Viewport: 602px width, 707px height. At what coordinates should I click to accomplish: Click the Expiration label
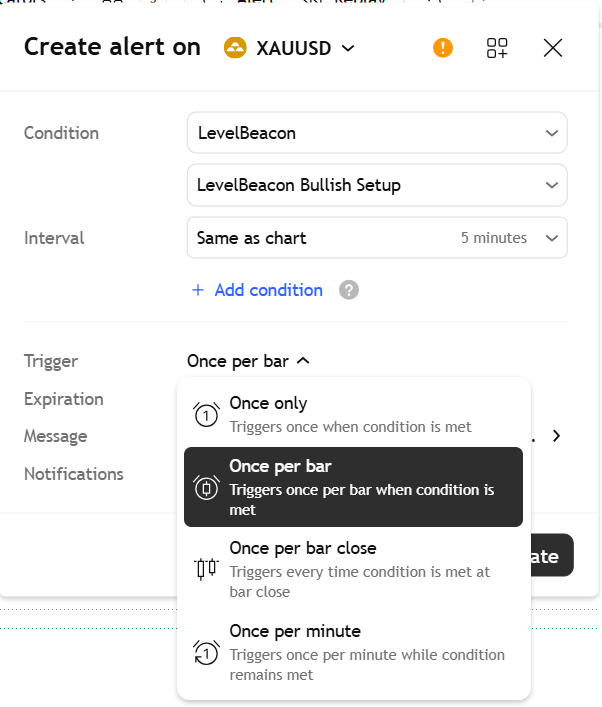point(64,399)
